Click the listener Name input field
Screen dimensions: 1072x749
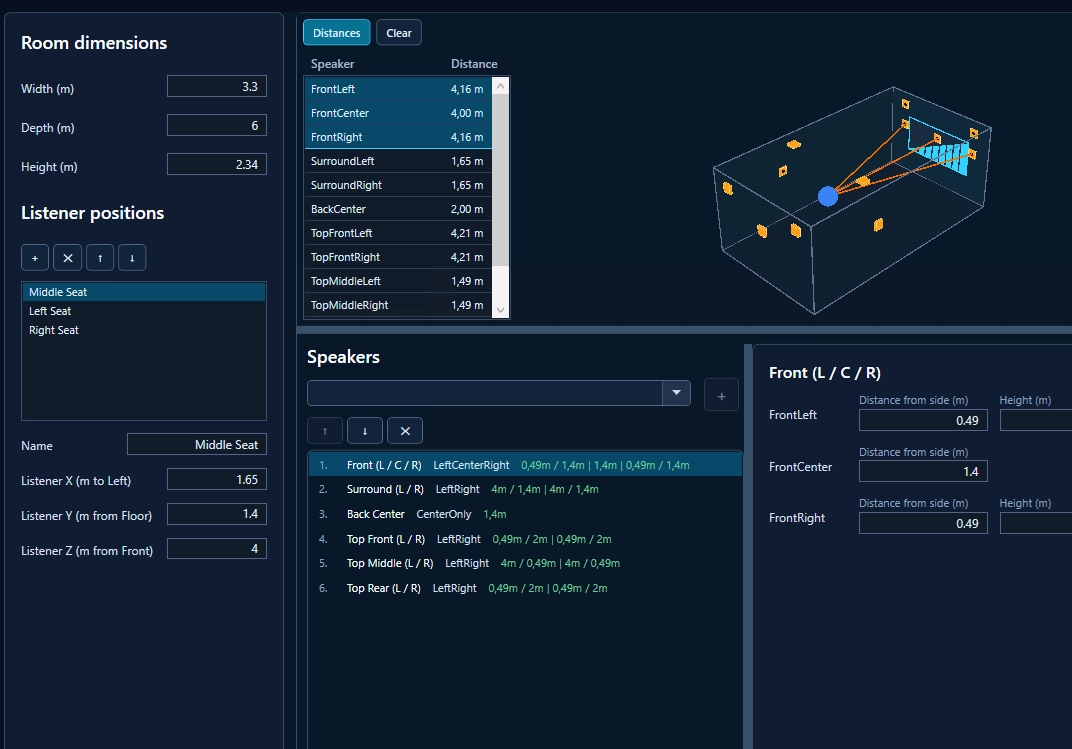click(197, 445)
